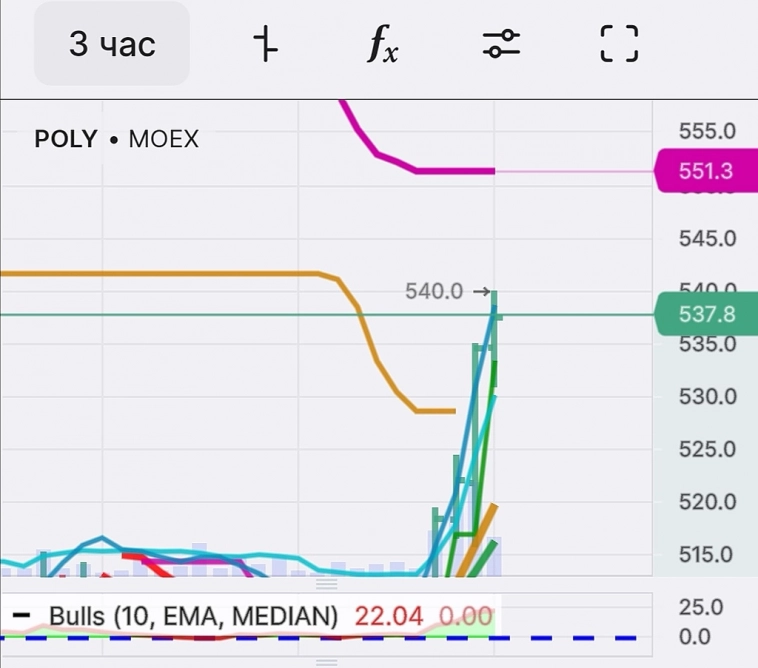Select the Bulls (10, EMA, MEDIAN) legend
Viewport: 758px width, 668px height.
point(193,616)
